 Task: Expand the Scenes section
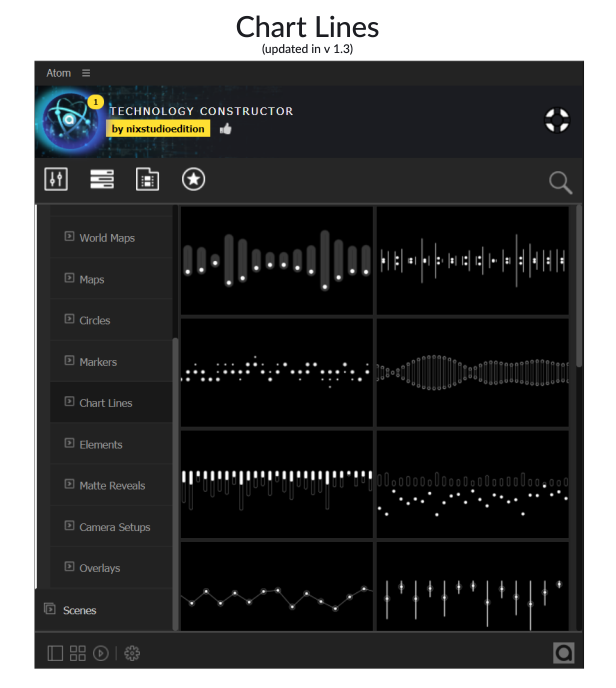(x=79, y=610)
